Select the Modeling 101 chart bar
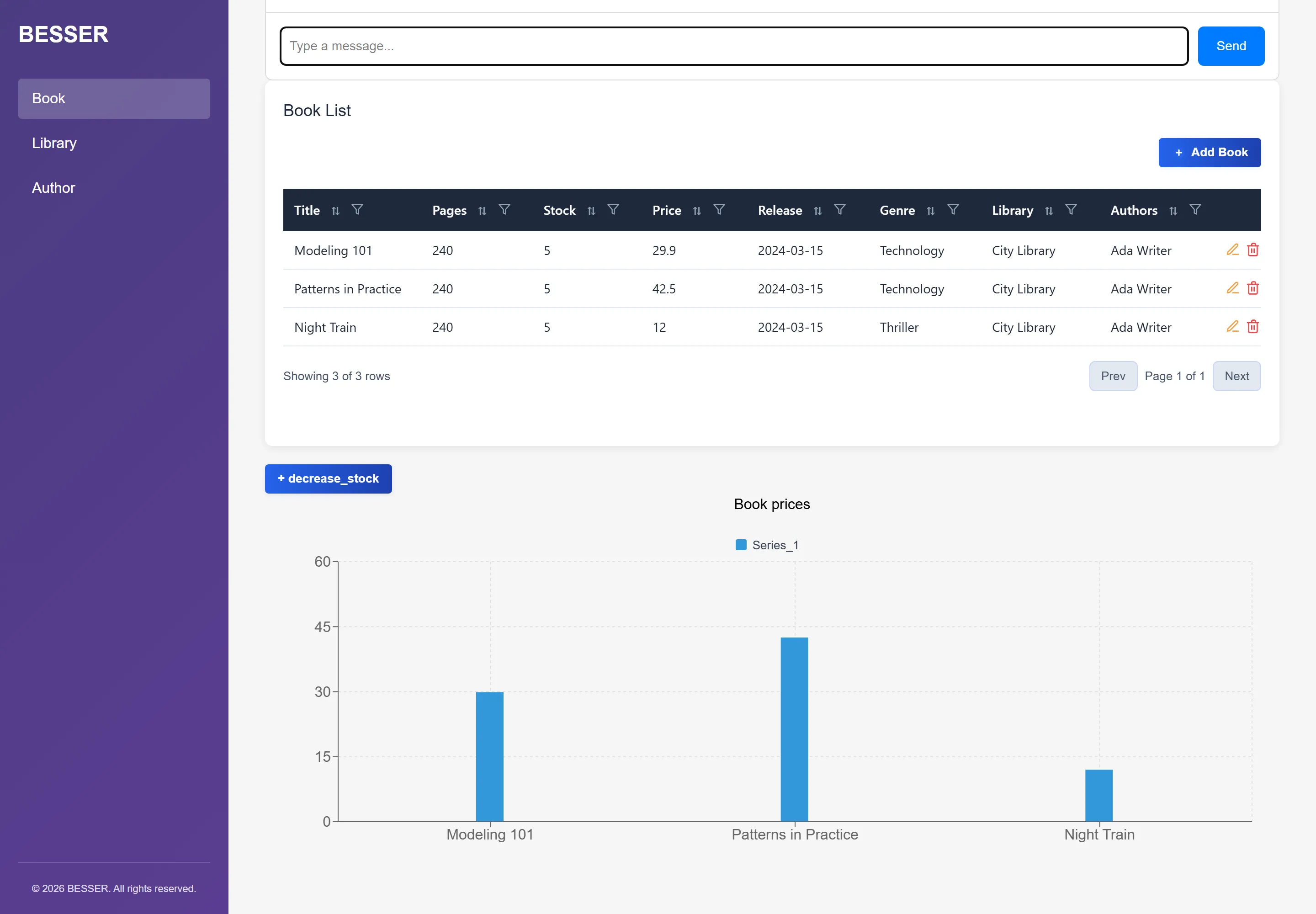The height and width of the screenshot is (914, 1316). click(x=490, y=756)
